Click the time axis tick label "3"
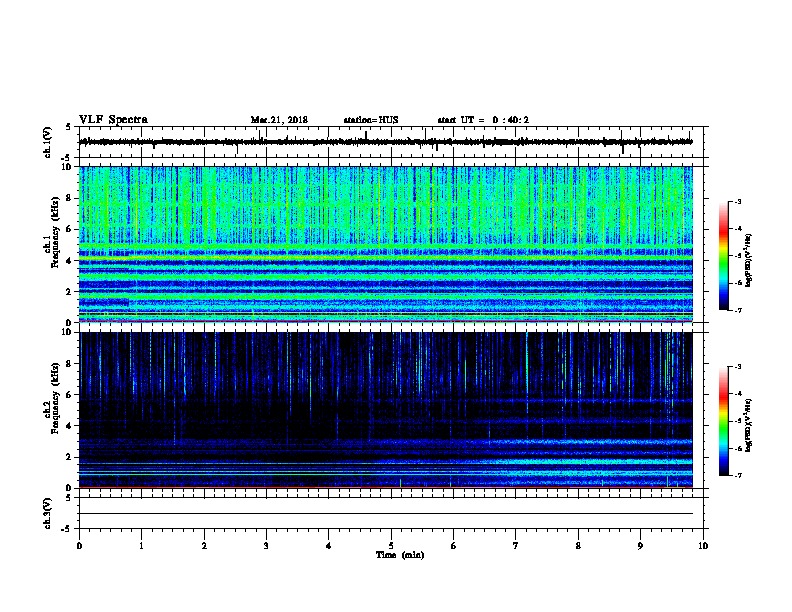This screenshot has height=612, width=792. pos(266,546)
